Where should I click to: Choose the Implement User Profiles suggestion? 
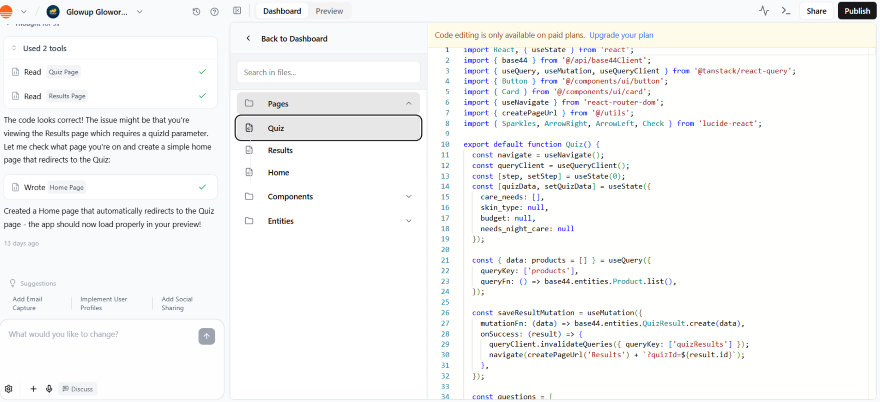tap(104, 304)
